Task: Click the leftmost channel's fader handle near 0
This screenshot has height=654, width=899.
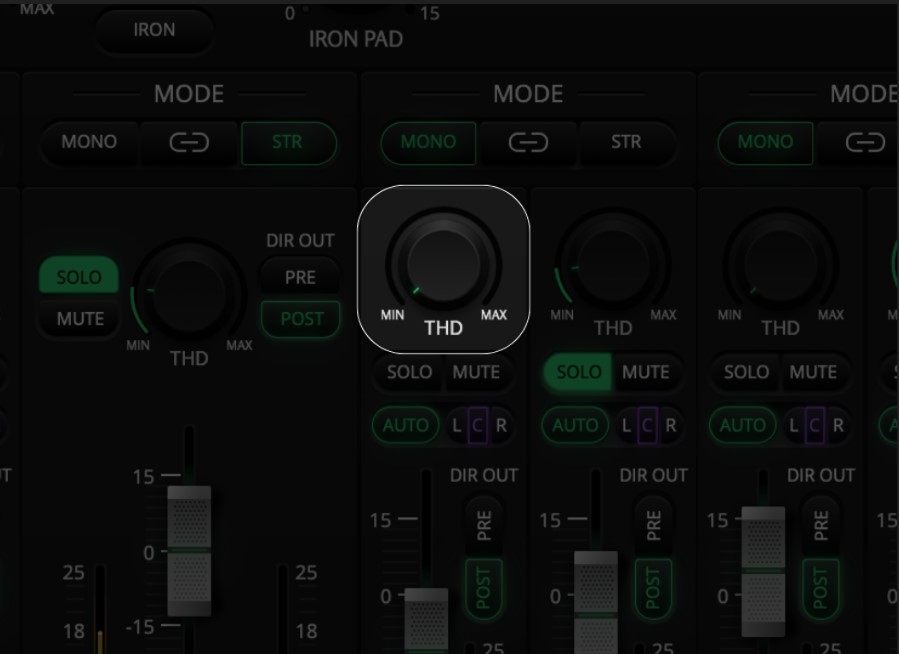Action: (x=189, y=552)
